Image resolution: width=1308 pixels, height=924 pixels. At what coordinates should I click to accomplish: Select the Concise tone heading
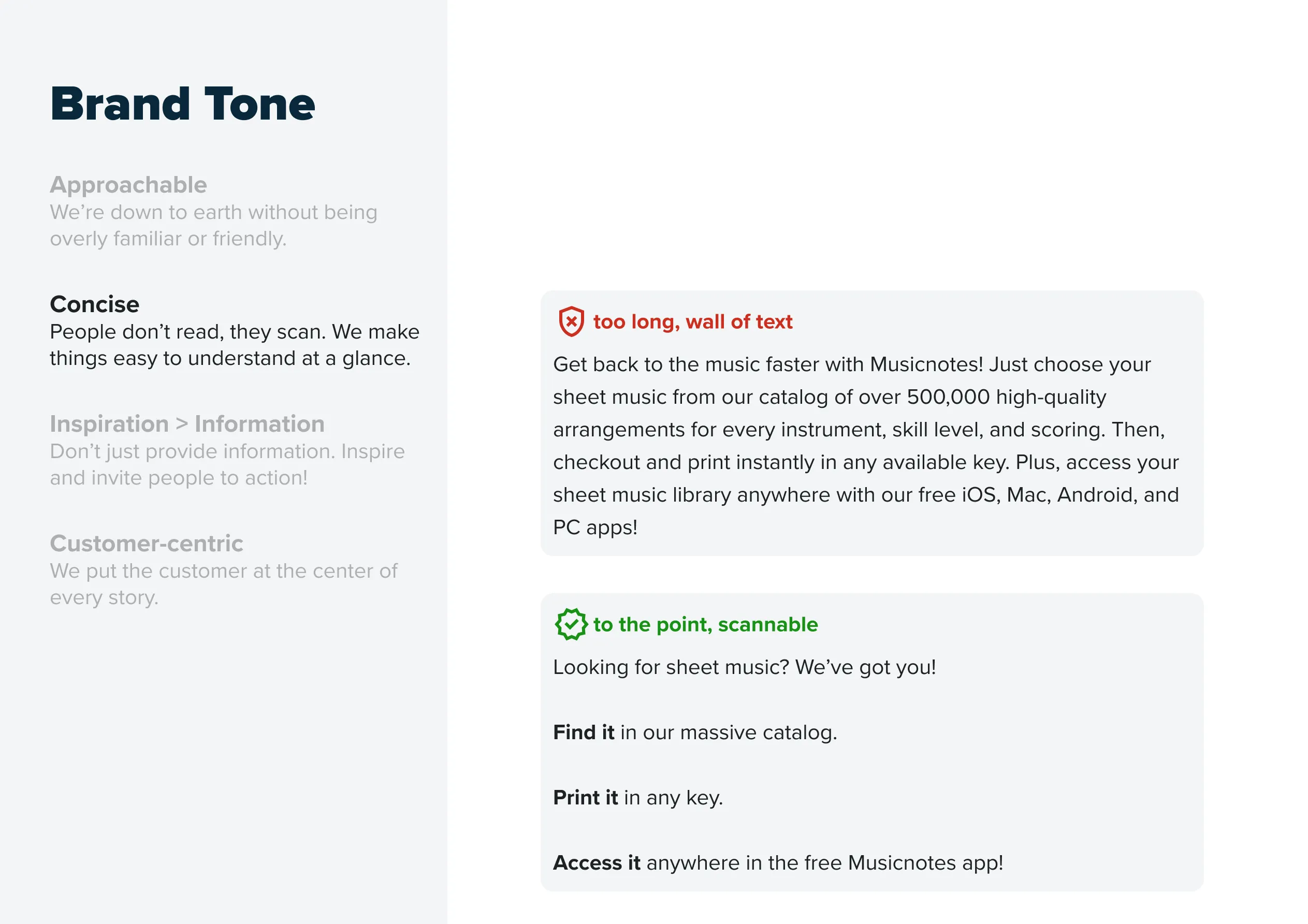[95, 304]
